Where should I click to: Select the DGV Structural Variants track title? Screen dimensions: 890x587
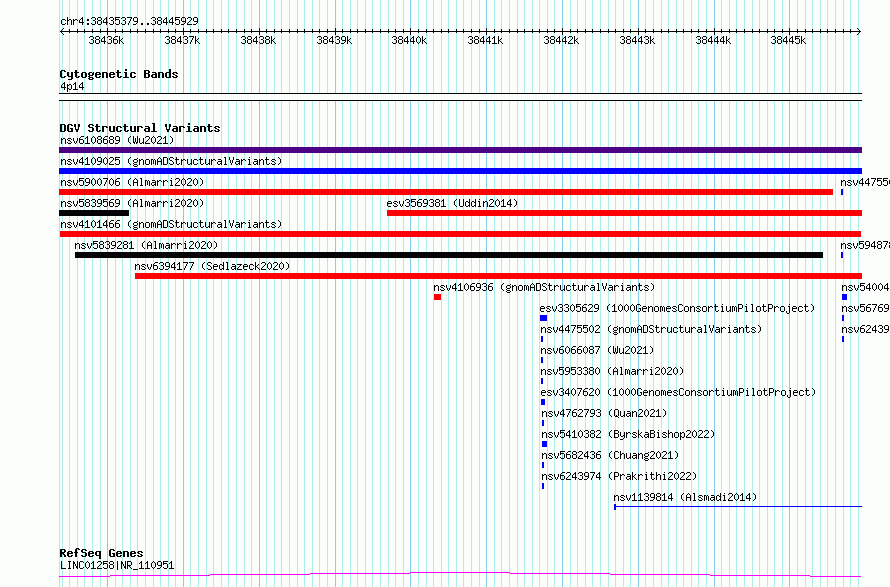coord(140,128)
